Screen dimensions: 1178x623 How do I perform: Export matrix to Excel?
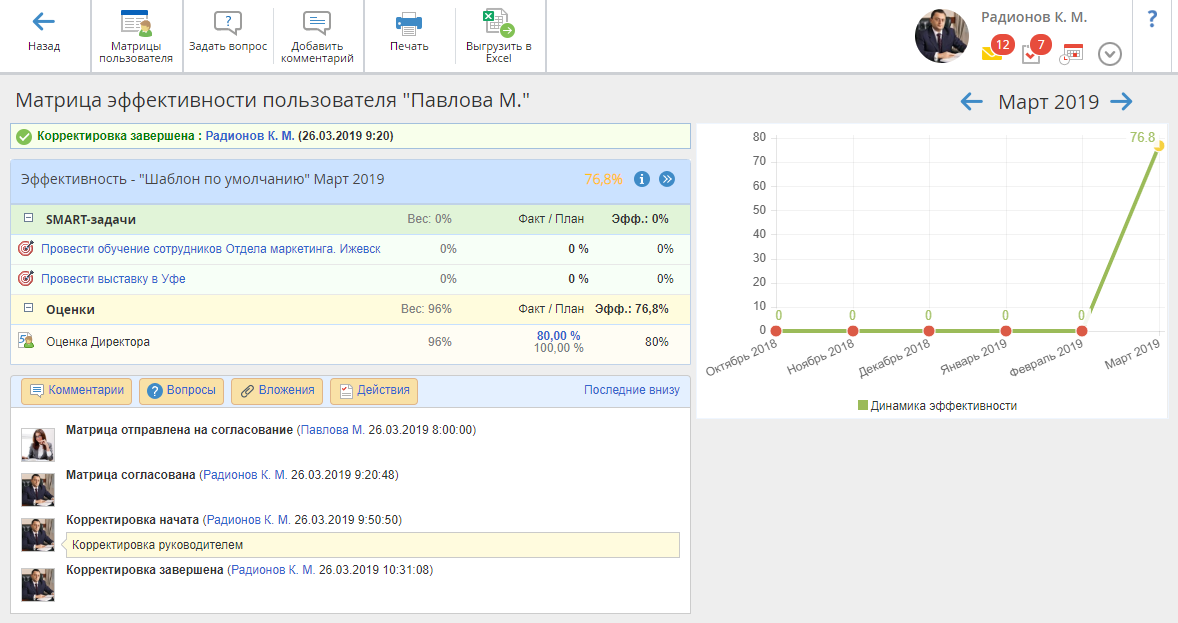(497, 23)
